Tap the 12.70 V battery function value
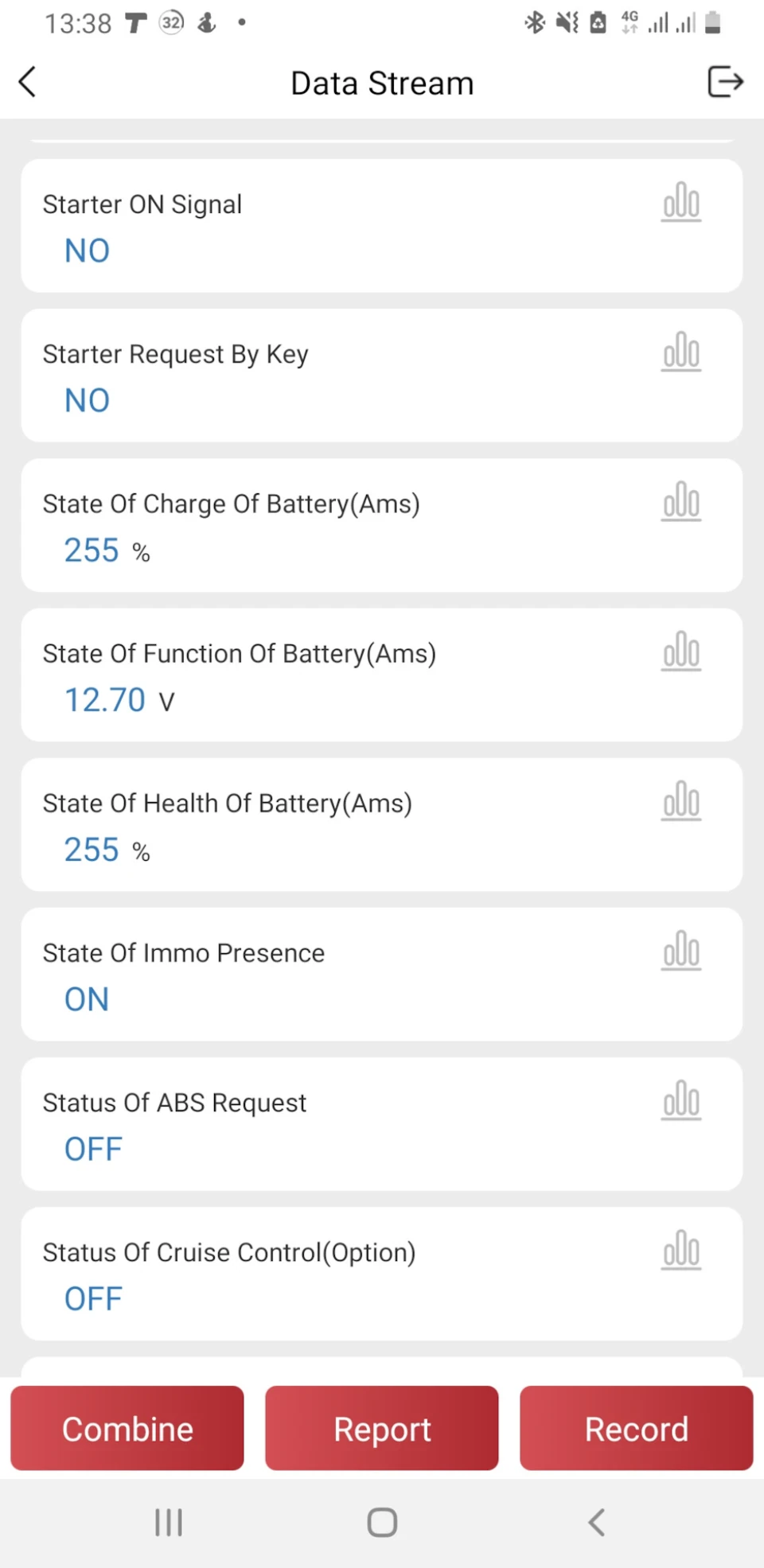 (x=119, y=700)
